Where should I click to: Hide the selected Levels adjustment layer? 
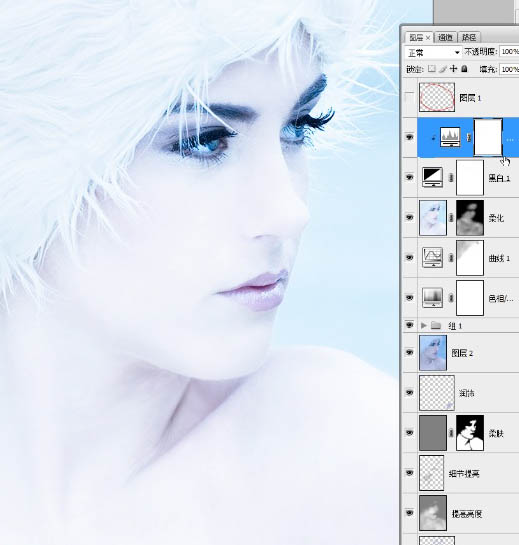(x=409, y=137)
